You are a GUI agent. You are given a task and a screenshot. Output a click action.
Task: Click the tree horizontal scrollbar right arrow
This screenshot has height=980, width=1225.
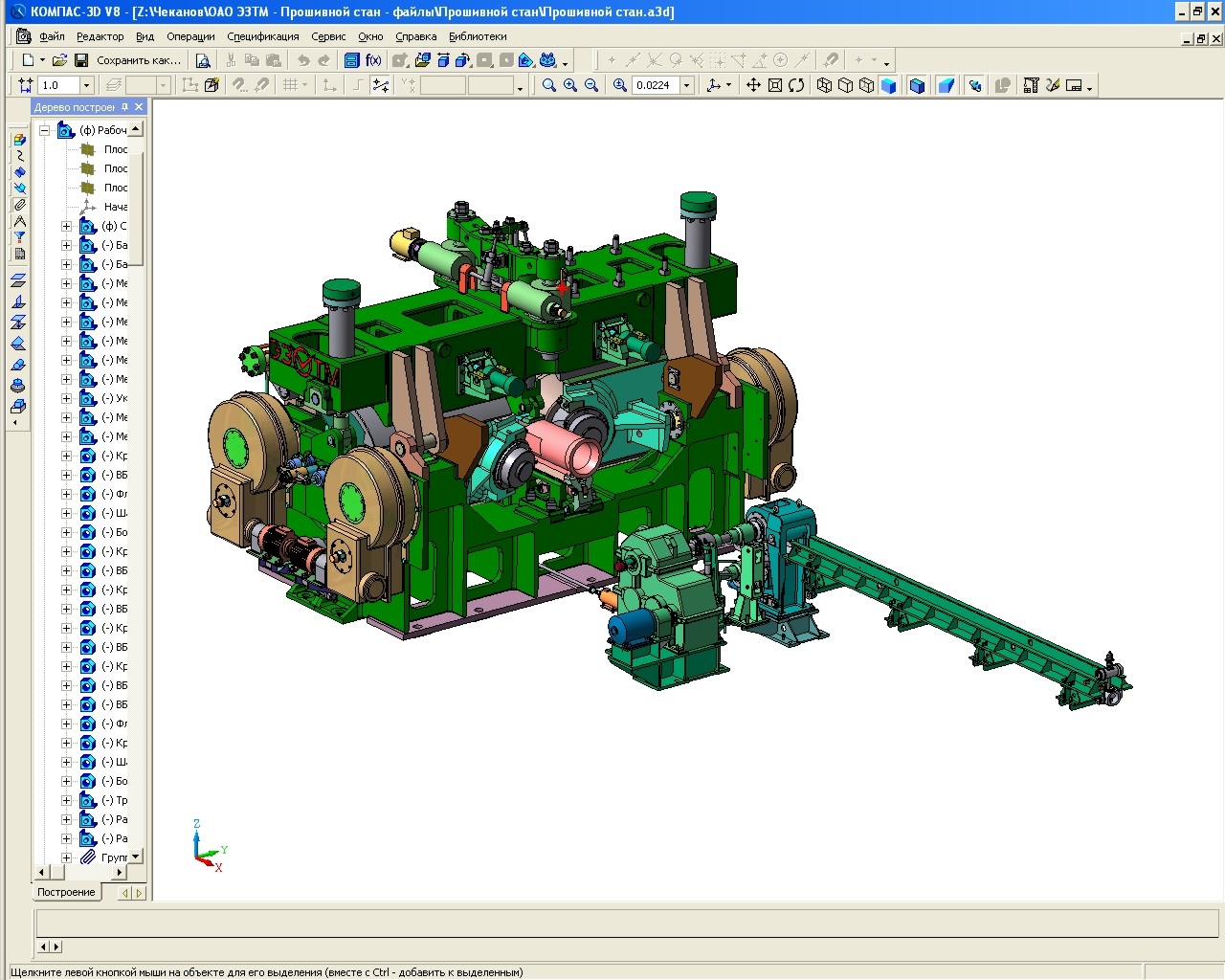[x=120, y=872]
